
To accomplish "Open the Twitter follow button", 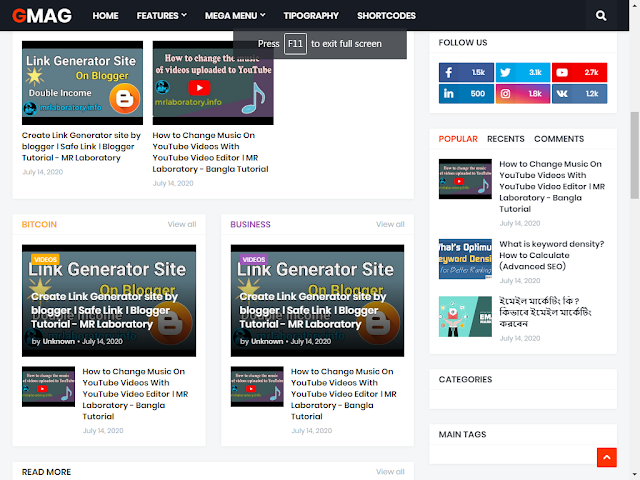I will 523,72.
